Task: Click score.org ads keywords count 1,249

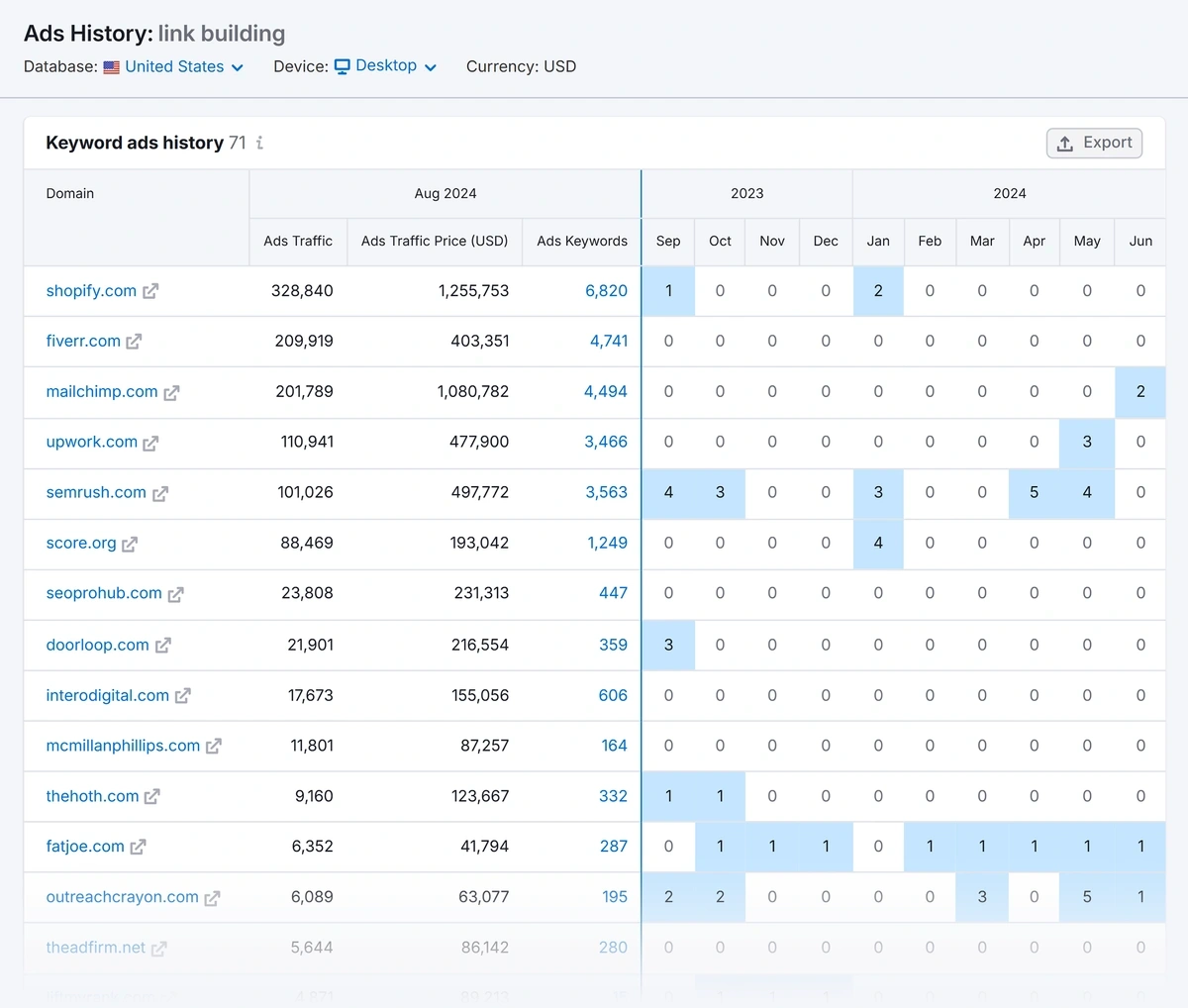Action: pos(608,543)
